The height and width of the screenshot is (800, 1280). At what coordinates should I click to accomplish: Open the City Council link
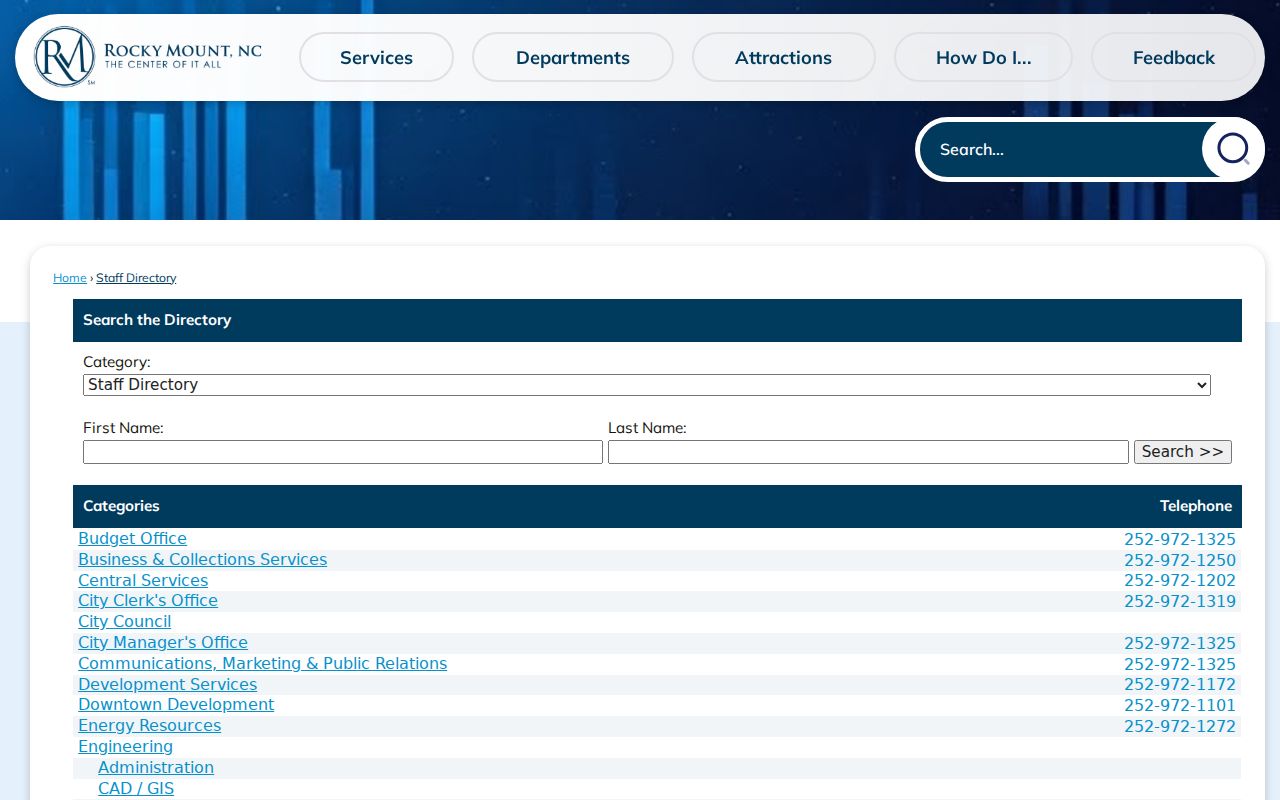click(124, 622)
